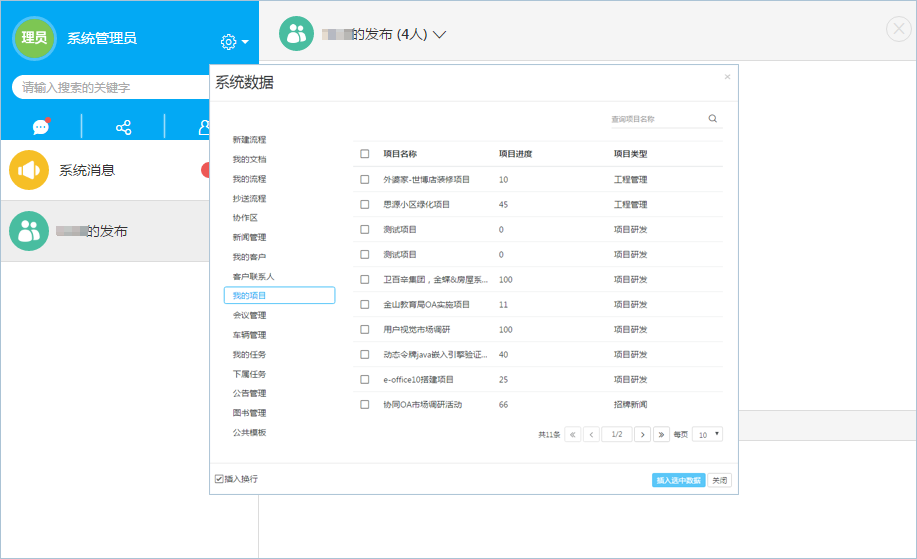Open the 系统消息 conversation

click(x=105, y=170)
